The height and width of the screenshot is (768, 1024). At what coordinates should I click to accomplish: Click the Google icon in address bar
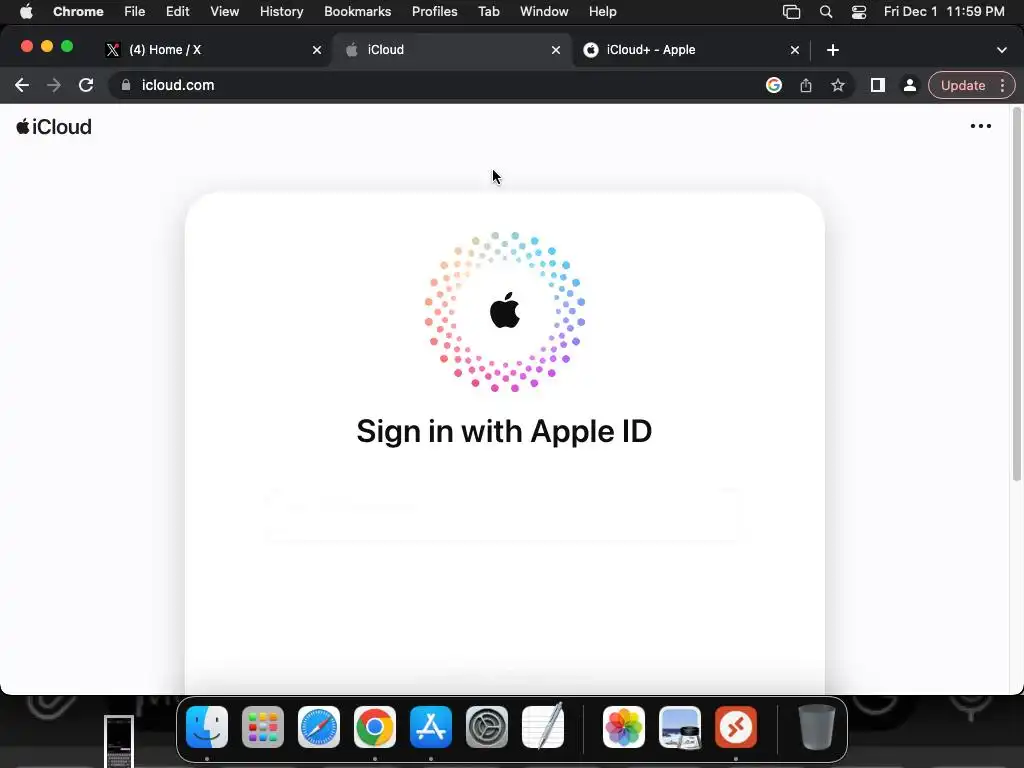pos(774,85)
